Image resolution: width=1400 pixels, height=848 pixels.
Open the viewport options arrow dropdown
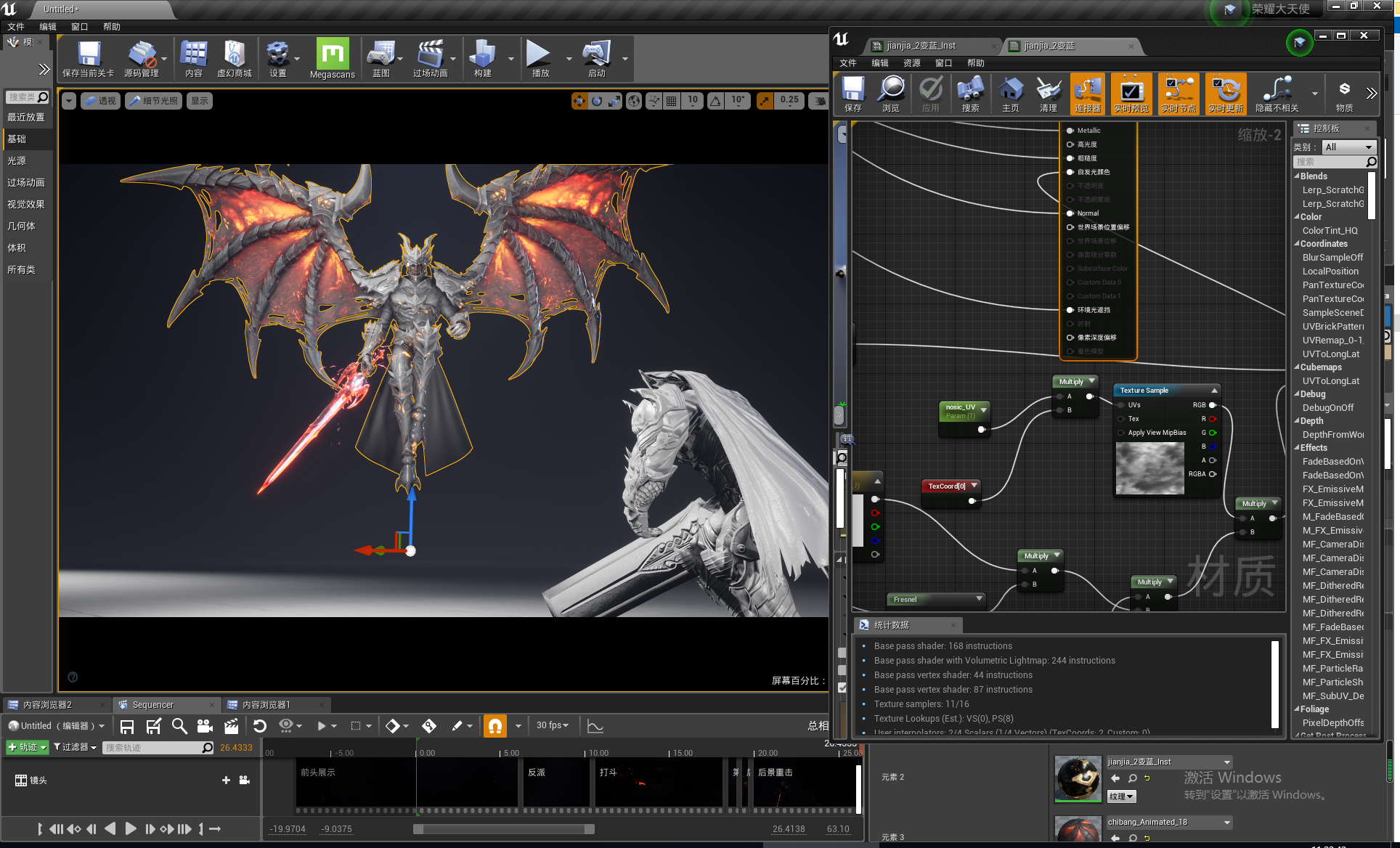(x=69, y=101)
